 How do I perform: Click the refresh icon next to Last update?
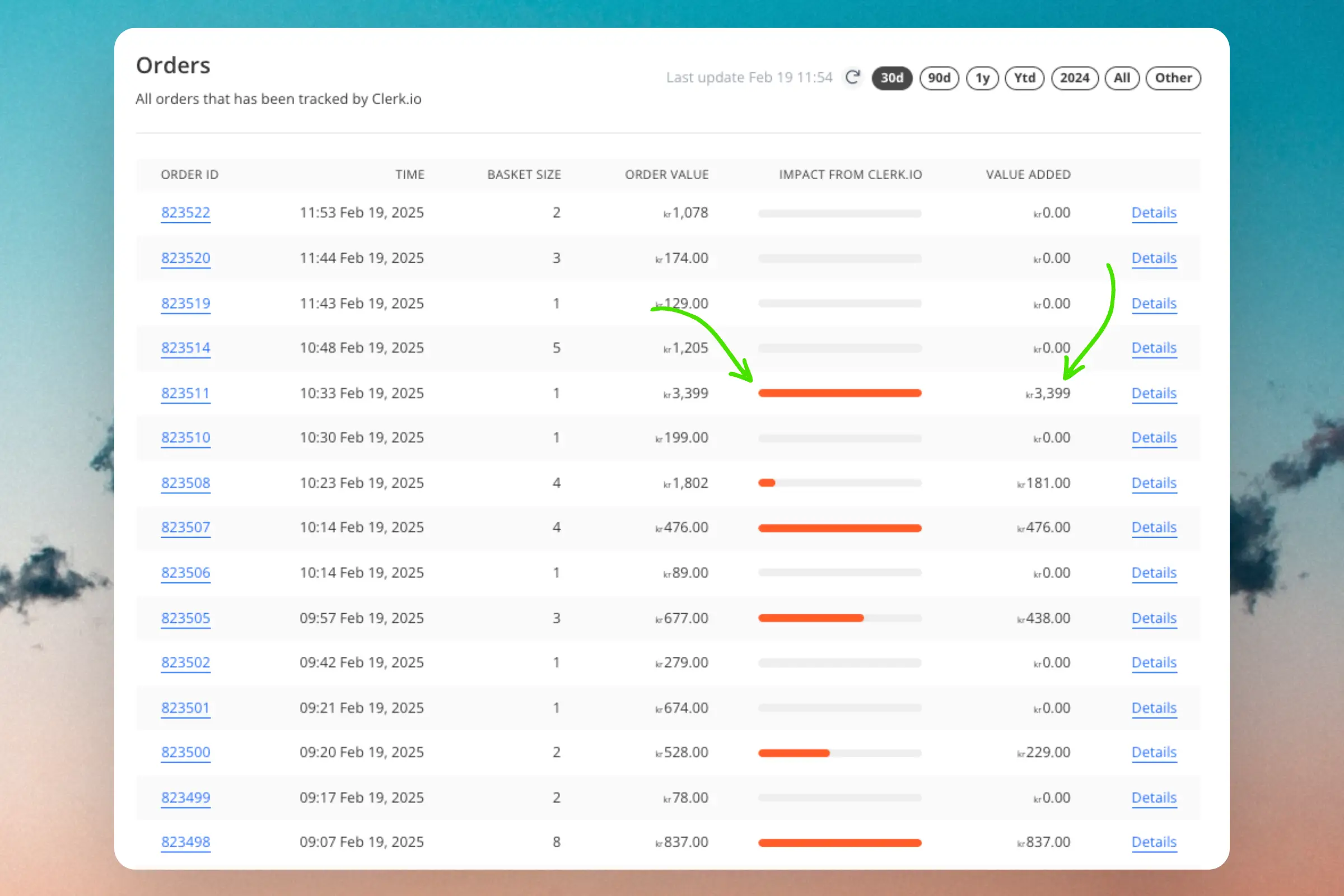pyautogui.click(x=852, y=77)
